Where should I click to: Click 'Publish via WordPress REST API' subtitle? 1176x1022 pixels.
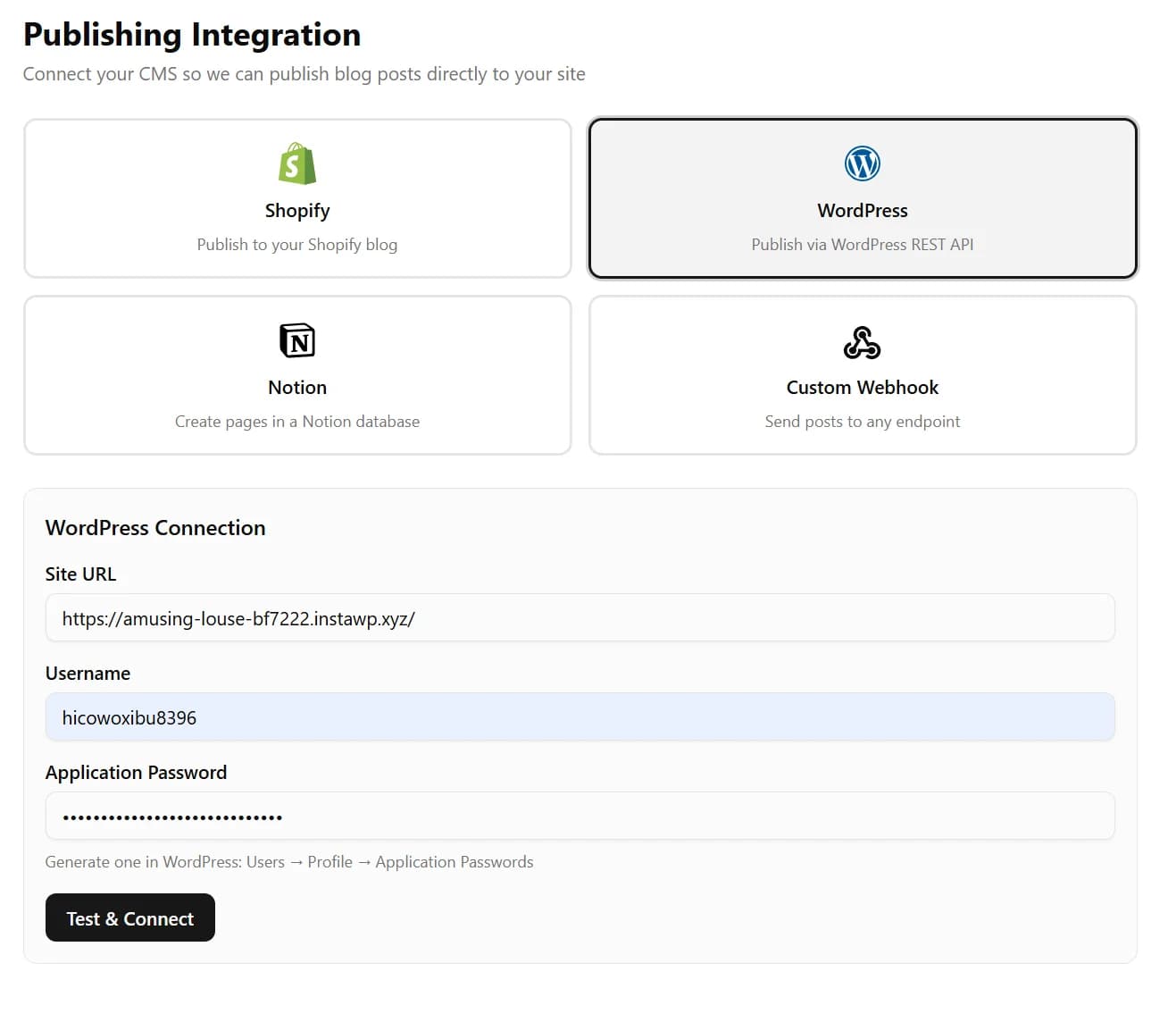tap(862, 243)
